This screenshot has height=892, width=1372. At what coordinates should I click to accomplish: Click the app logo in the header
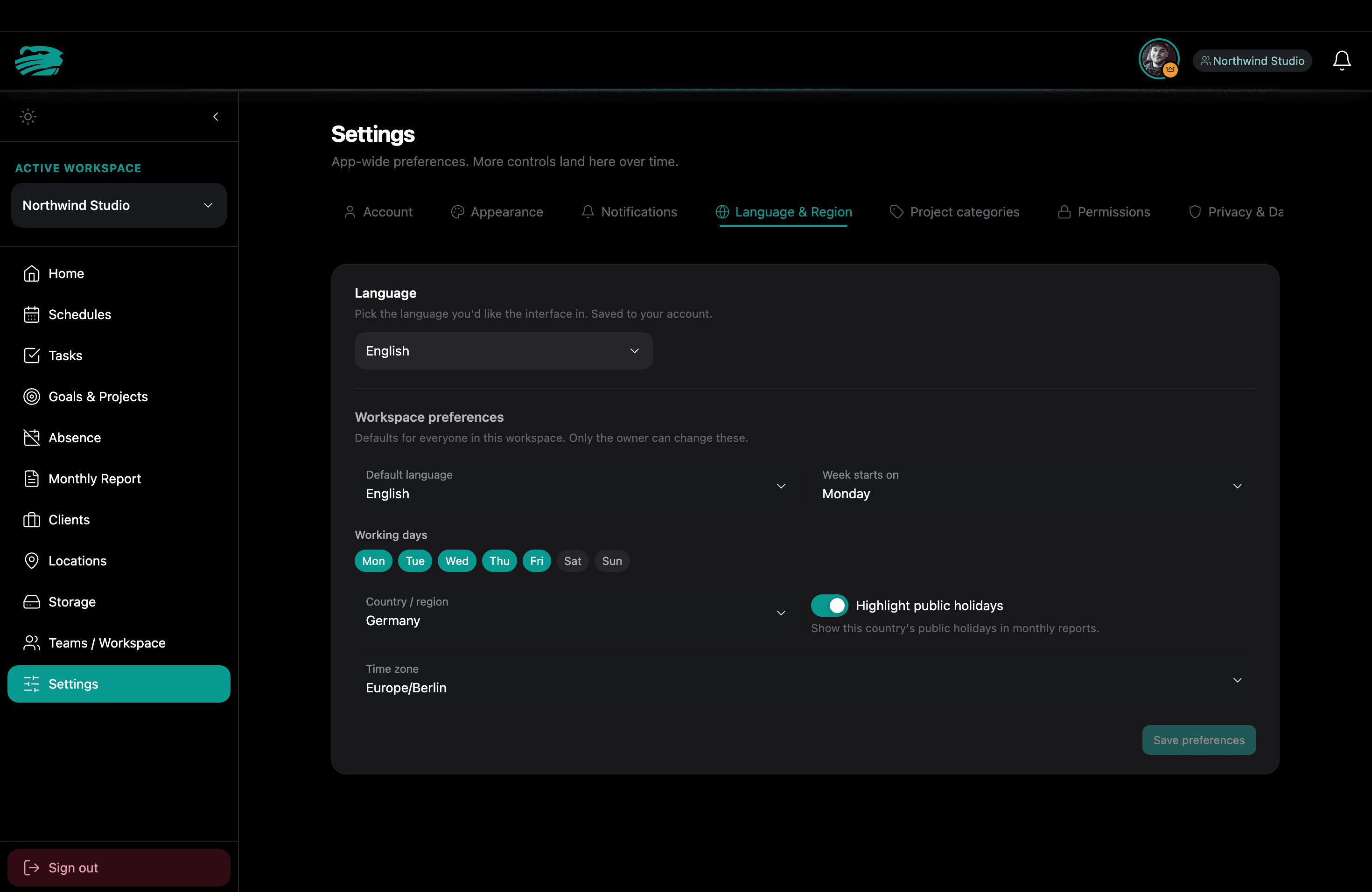39,61
